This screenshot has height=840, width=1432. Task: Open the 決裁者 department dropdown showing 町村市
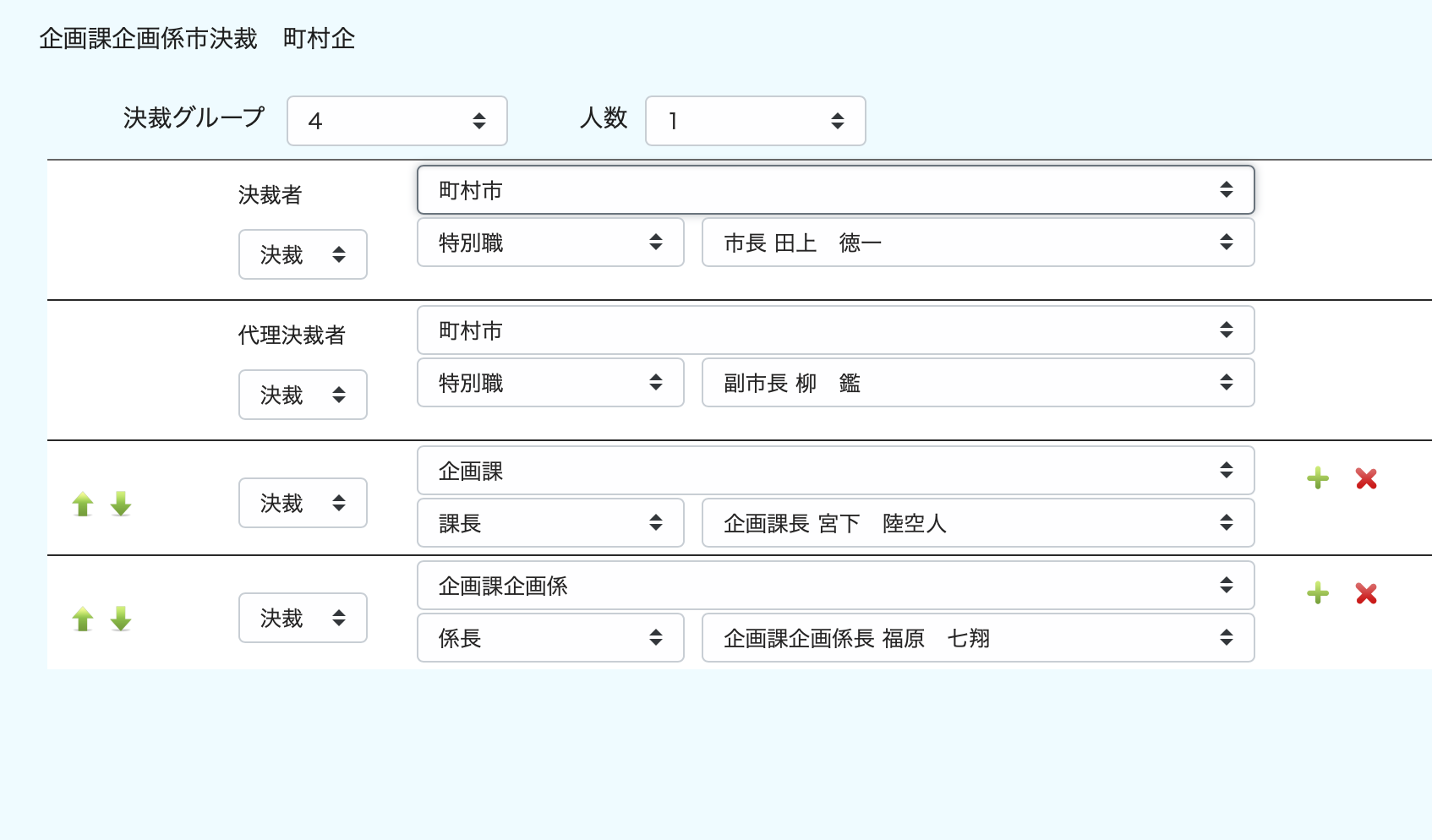coord(835,190)
